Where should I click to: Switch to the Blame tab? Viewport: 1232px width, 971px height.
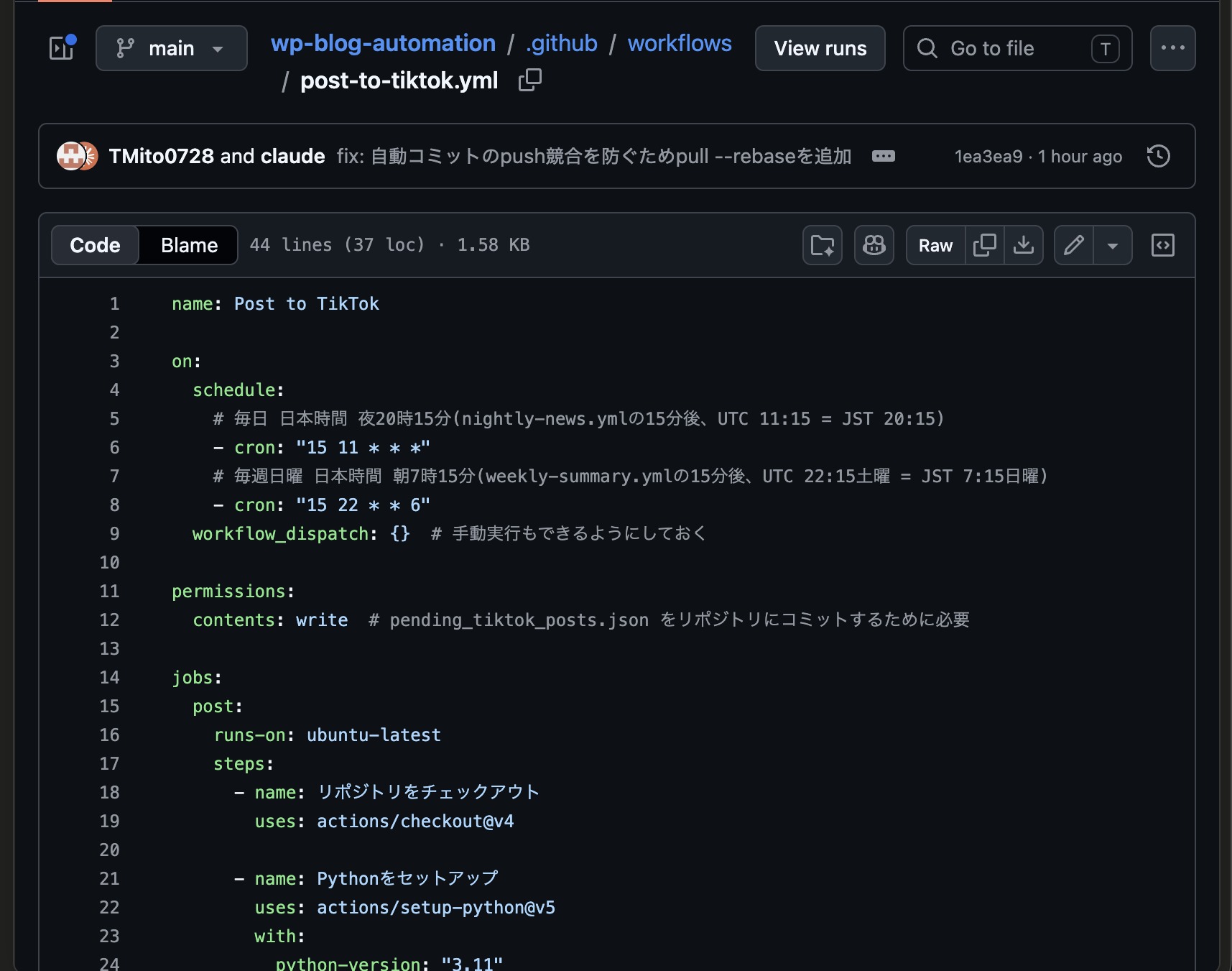pos(189,245)
